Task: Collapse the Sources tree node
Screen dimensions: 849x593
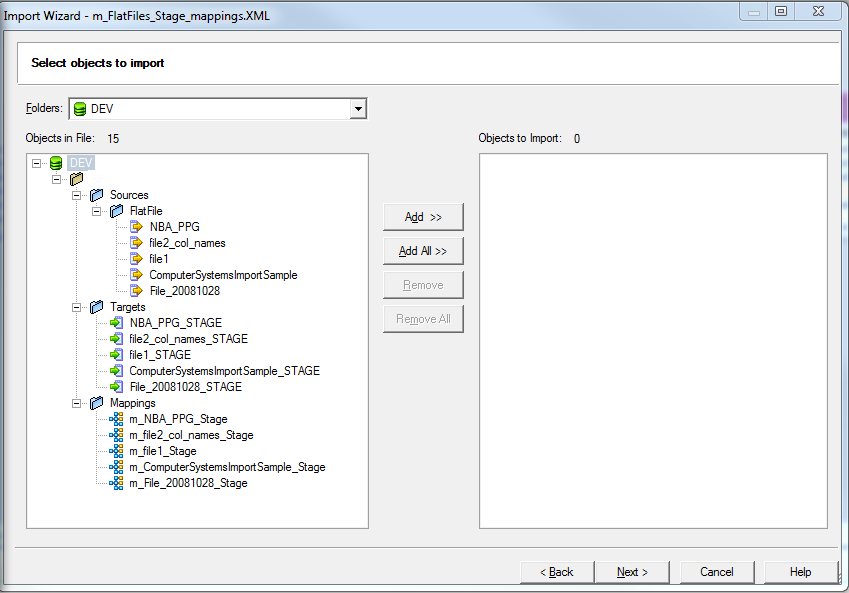Action: 76,195
